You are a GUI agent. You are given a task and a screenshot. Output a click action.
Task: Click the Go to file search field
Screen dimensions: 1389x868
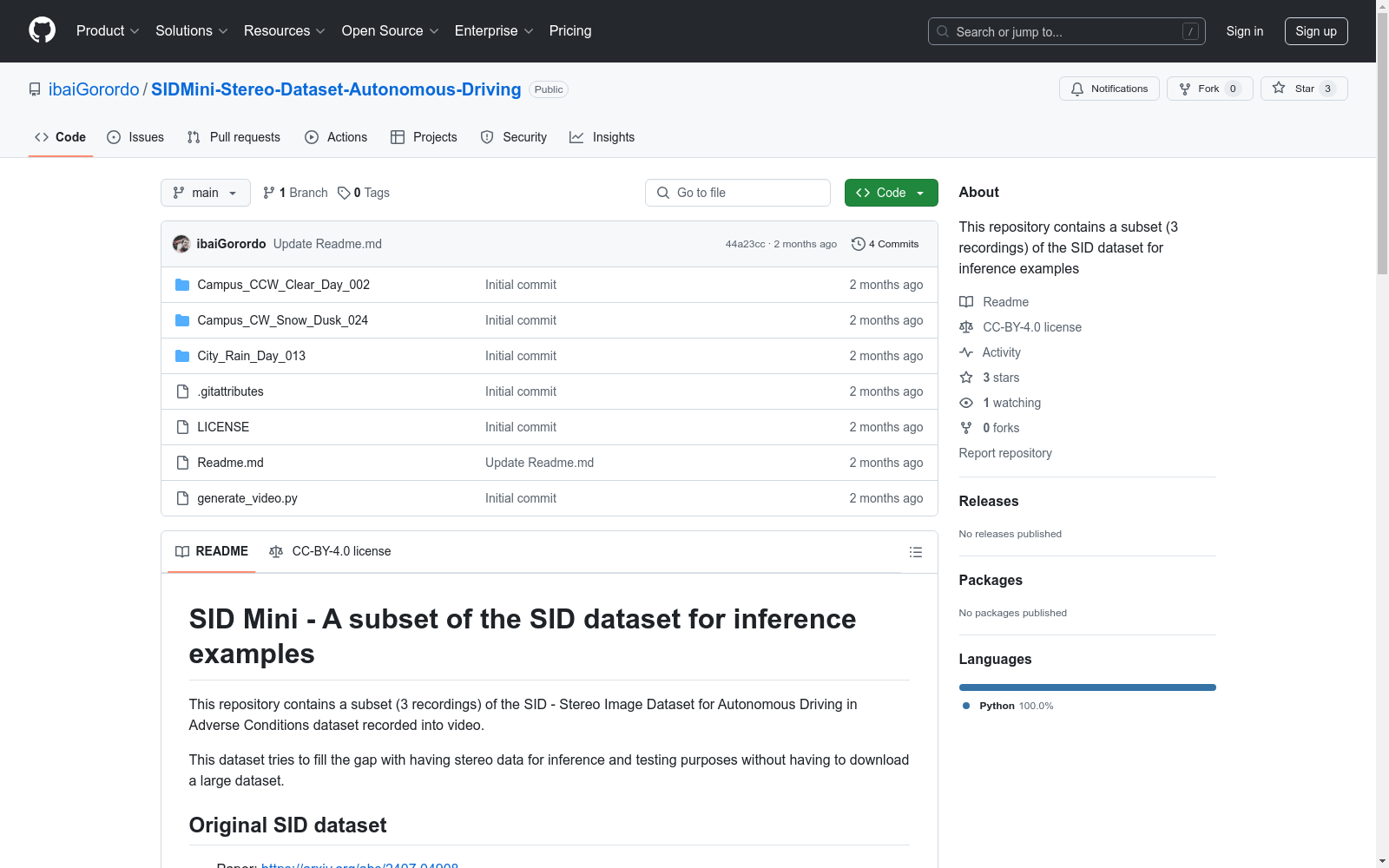tap(738, 193)
